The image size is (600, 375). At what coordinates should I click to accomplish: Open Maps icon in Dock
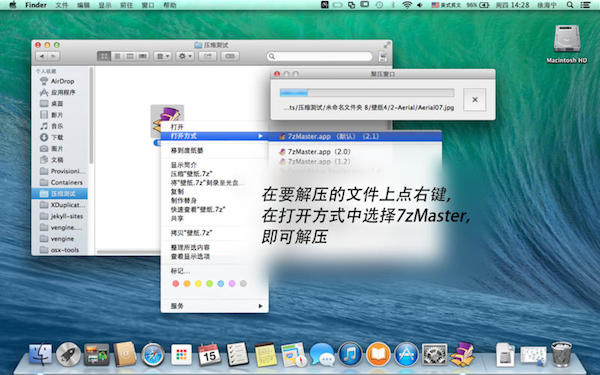[293, 355]
